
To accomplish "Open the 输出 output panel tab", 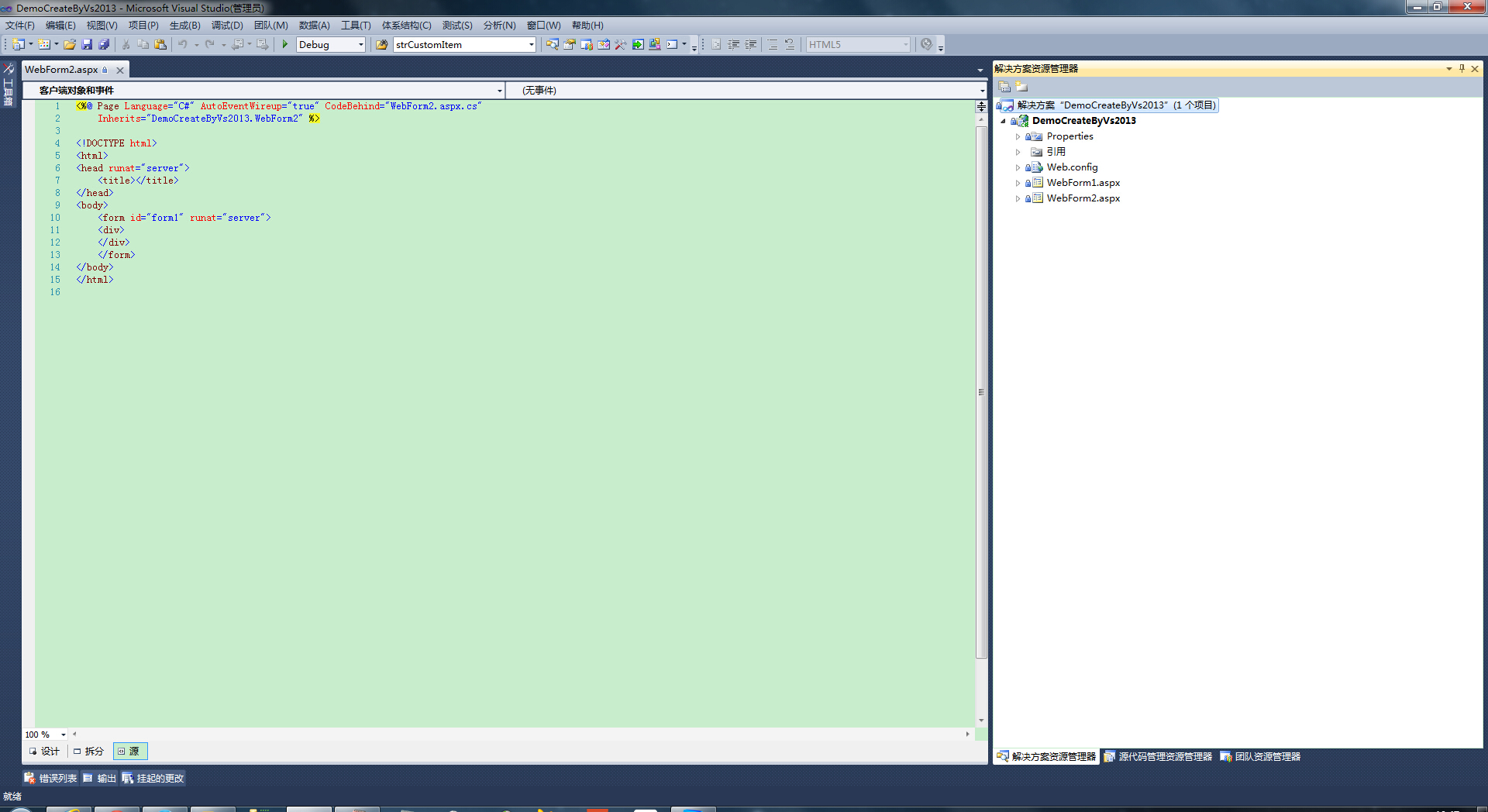I will point(100,778).
